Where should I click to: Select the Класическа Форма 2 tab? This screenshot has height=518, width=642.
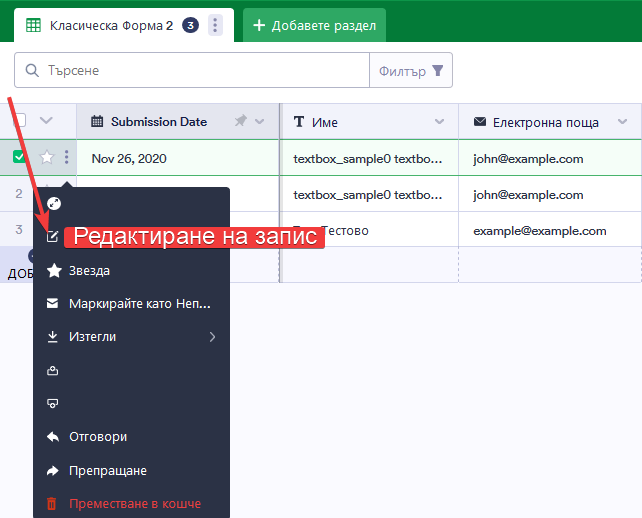124,25
